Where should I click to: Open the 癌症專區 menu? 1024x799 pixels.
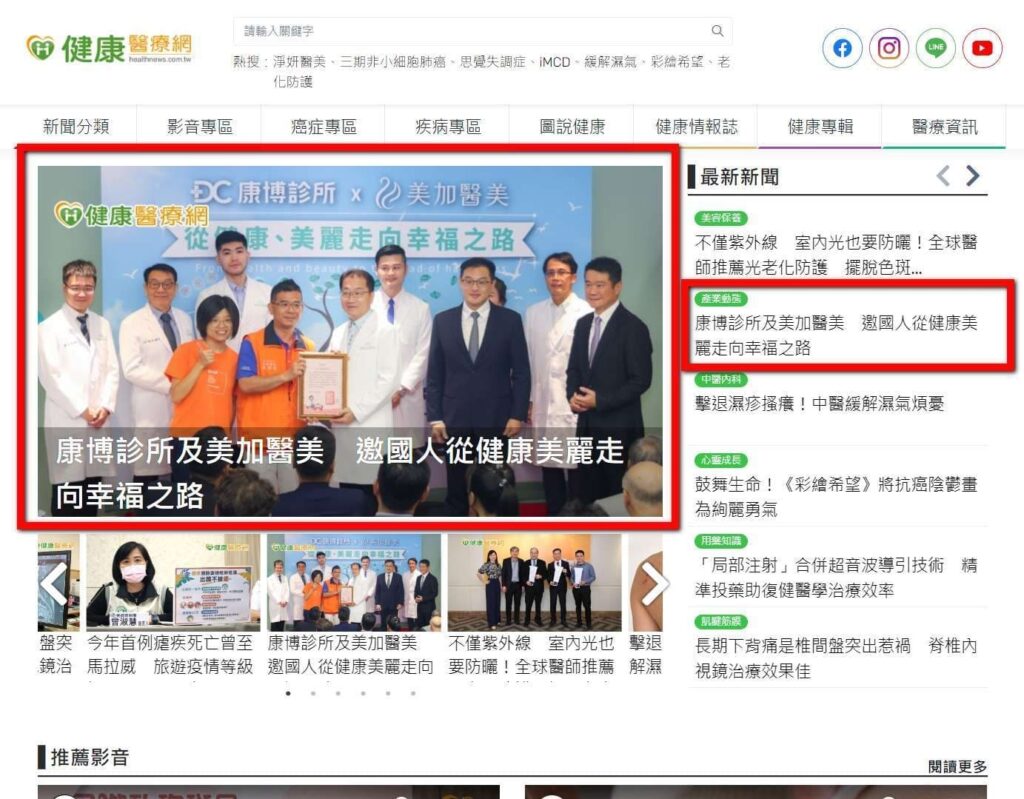[x=324, y=127]
